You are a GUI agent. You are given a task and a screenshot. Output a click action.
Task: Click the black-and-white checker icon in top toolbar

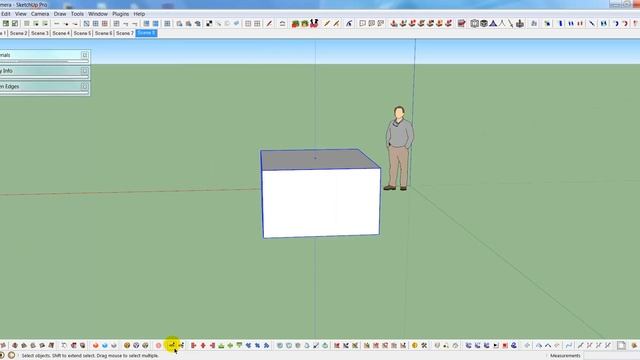209,24
